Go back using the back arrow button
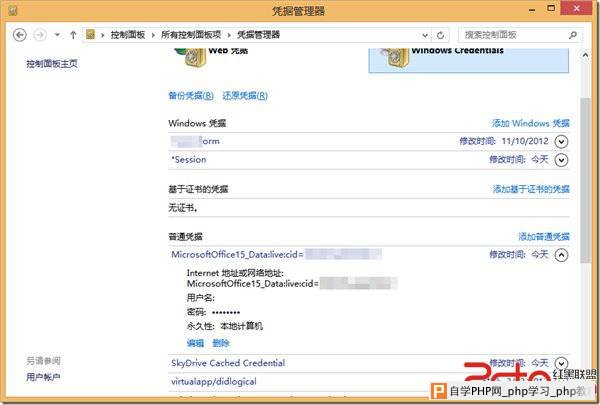 tap(20, 35)
